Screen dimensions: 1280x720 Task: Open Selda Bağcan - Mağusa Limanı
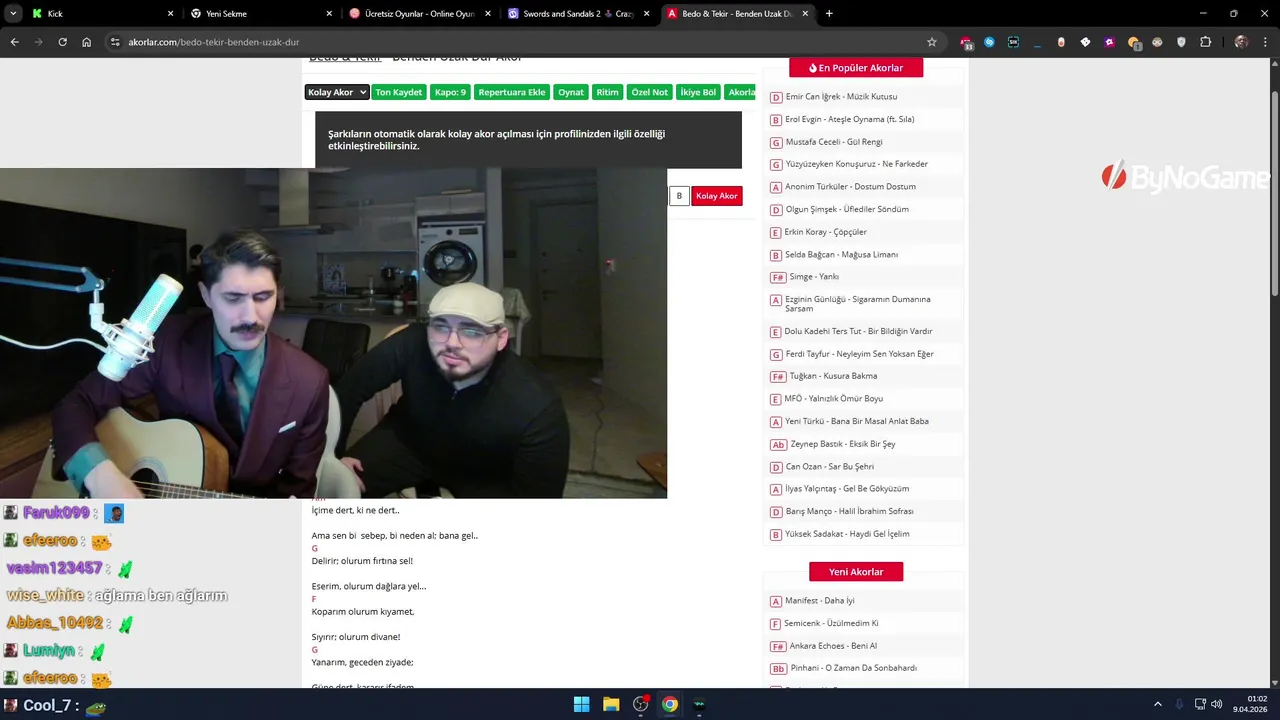point(841,255)
